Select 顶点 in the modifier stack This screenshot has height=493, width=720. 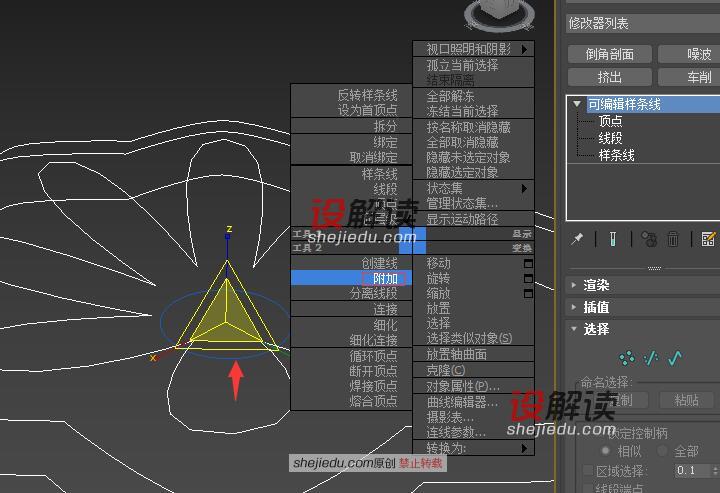(x=610, y=121)
